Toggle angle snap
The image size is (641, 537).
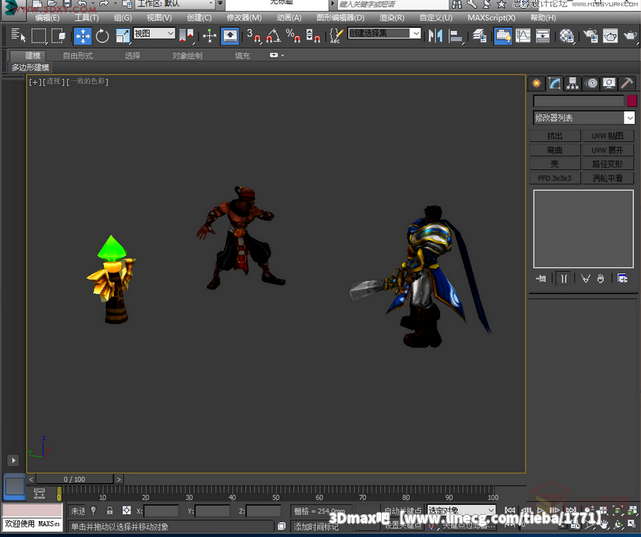(x=273, y=36)
